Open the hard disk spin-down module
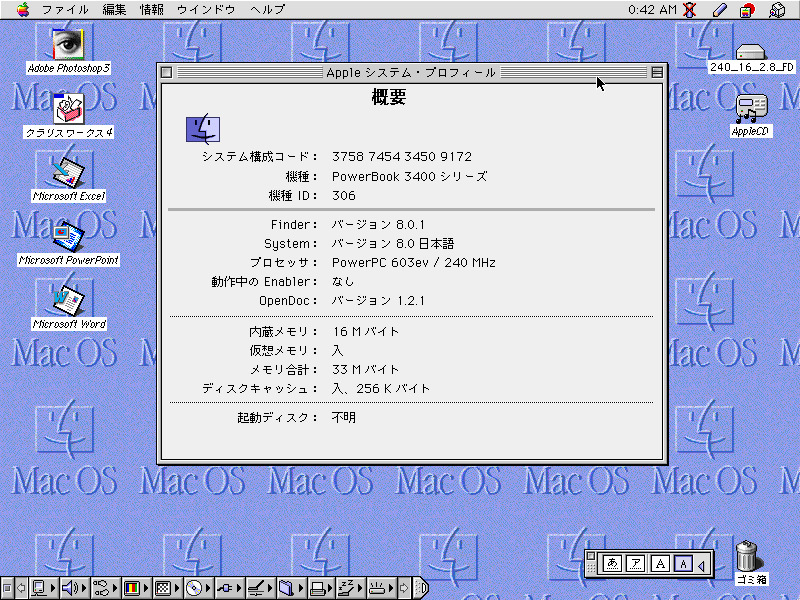 pyautogui.click(x=260, y=588)
